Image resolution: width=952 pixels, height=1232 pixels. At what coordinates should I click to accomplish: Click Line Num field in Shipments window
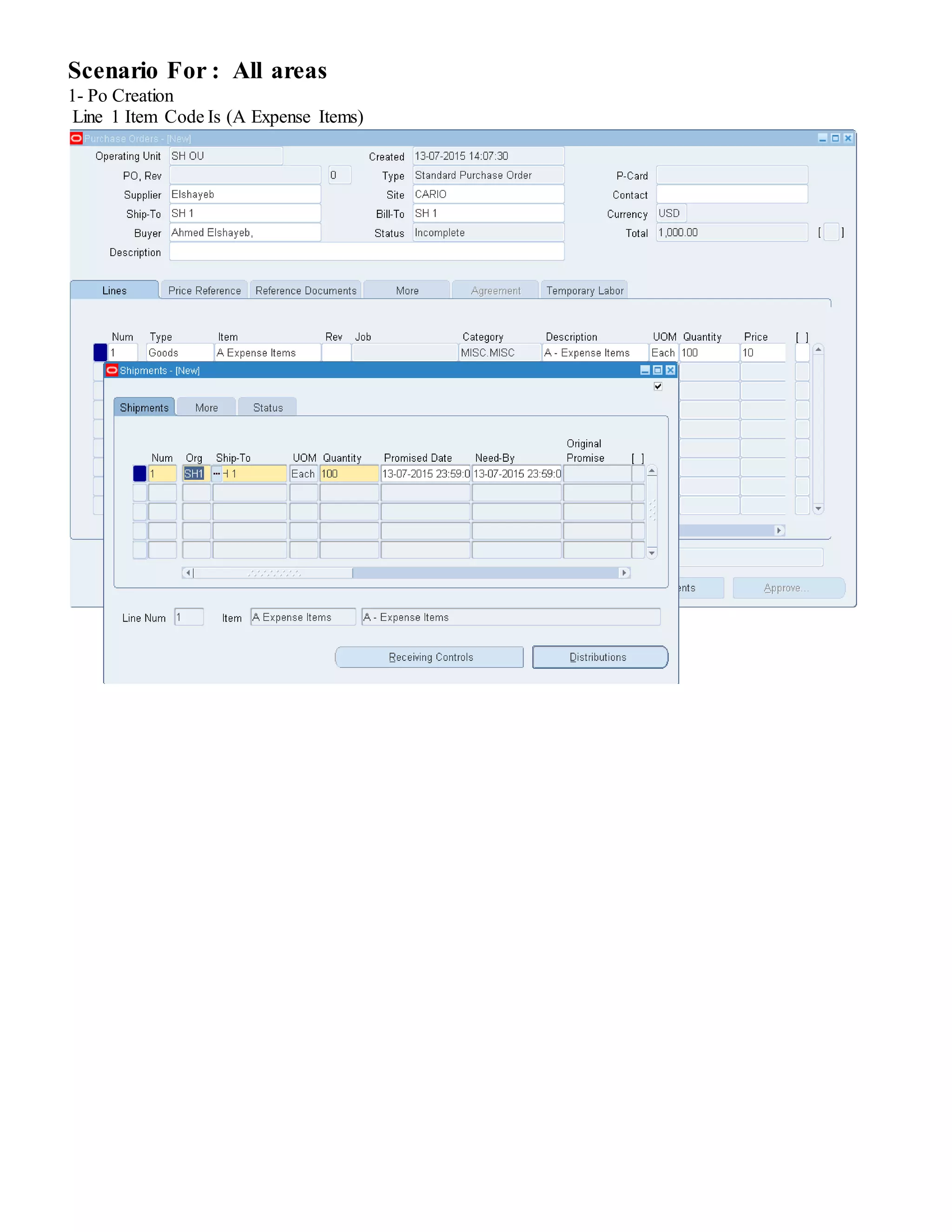click(x=189, y=617)
